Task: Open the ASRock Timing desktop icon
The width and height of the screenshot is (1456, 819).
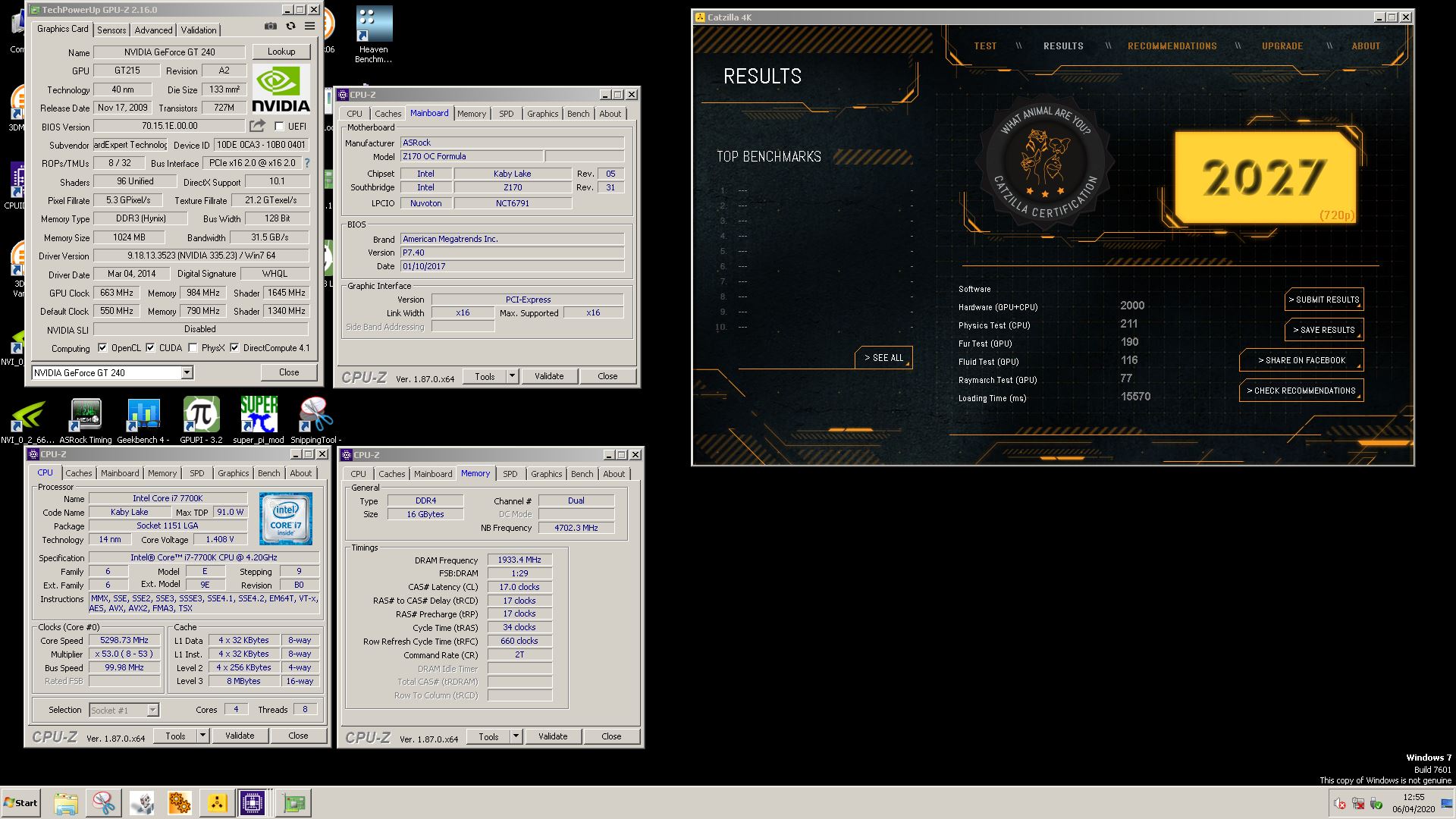Action: click(86, 420)
